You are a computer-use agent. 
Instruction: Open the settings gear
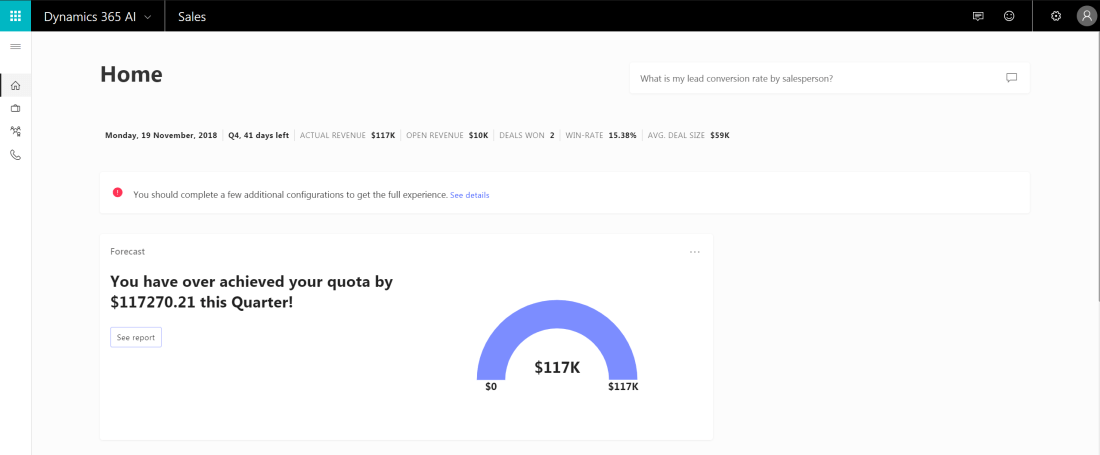pos(1056,16)
